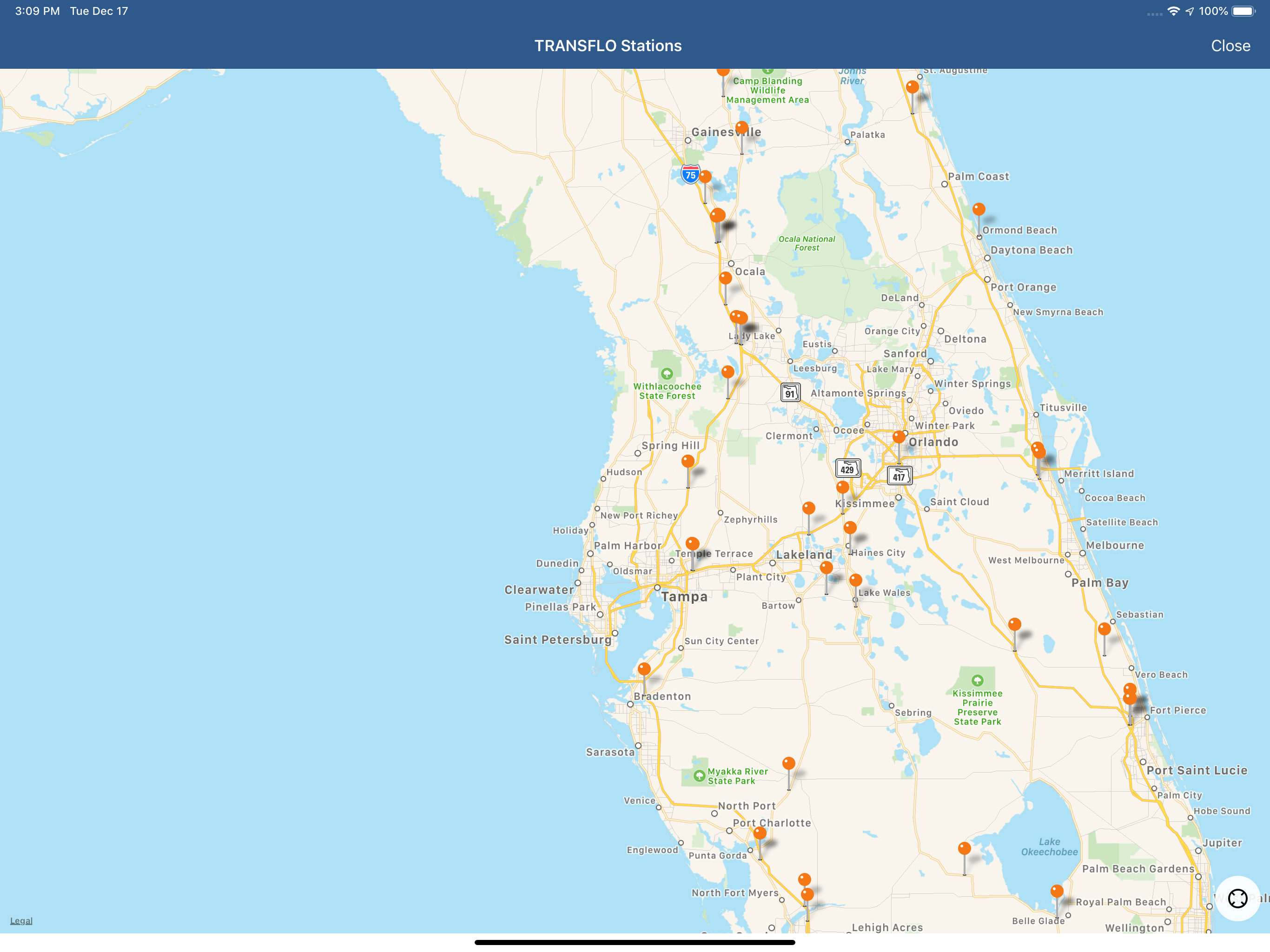This screenshot has height=952, width=1270.
Task: Select the station pin at Temple Terrace
Action: [x=693, y=544]
